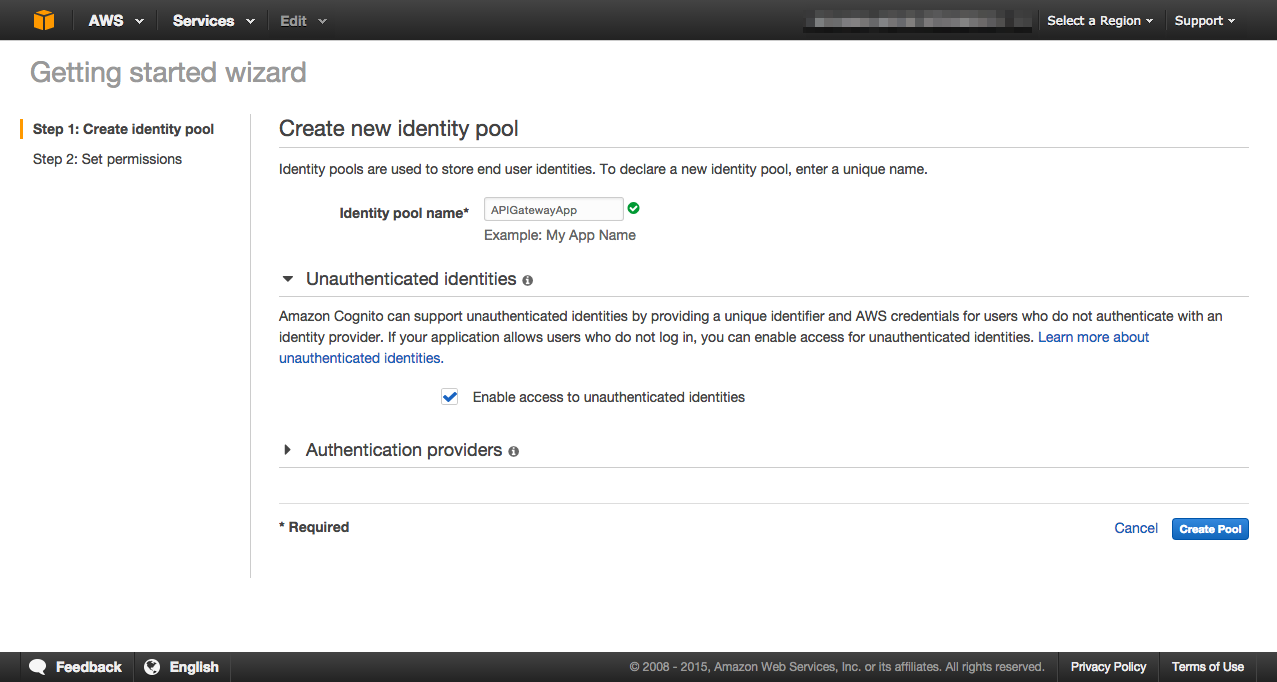
Task: Click the Cancel link
Action: (1136, 528)
